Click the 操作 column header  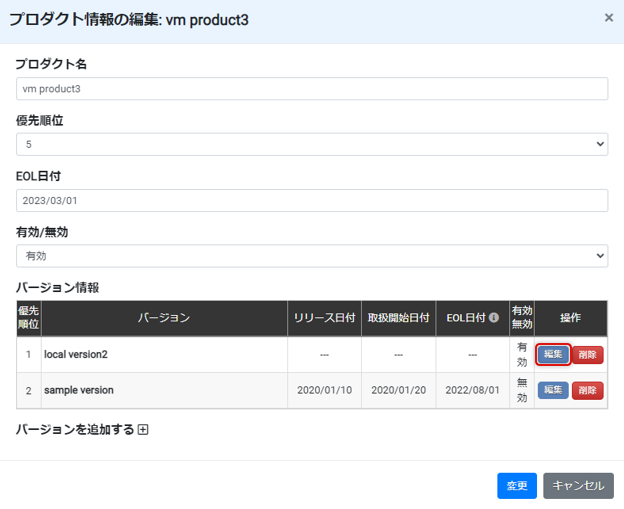click(x=571, y=318)
